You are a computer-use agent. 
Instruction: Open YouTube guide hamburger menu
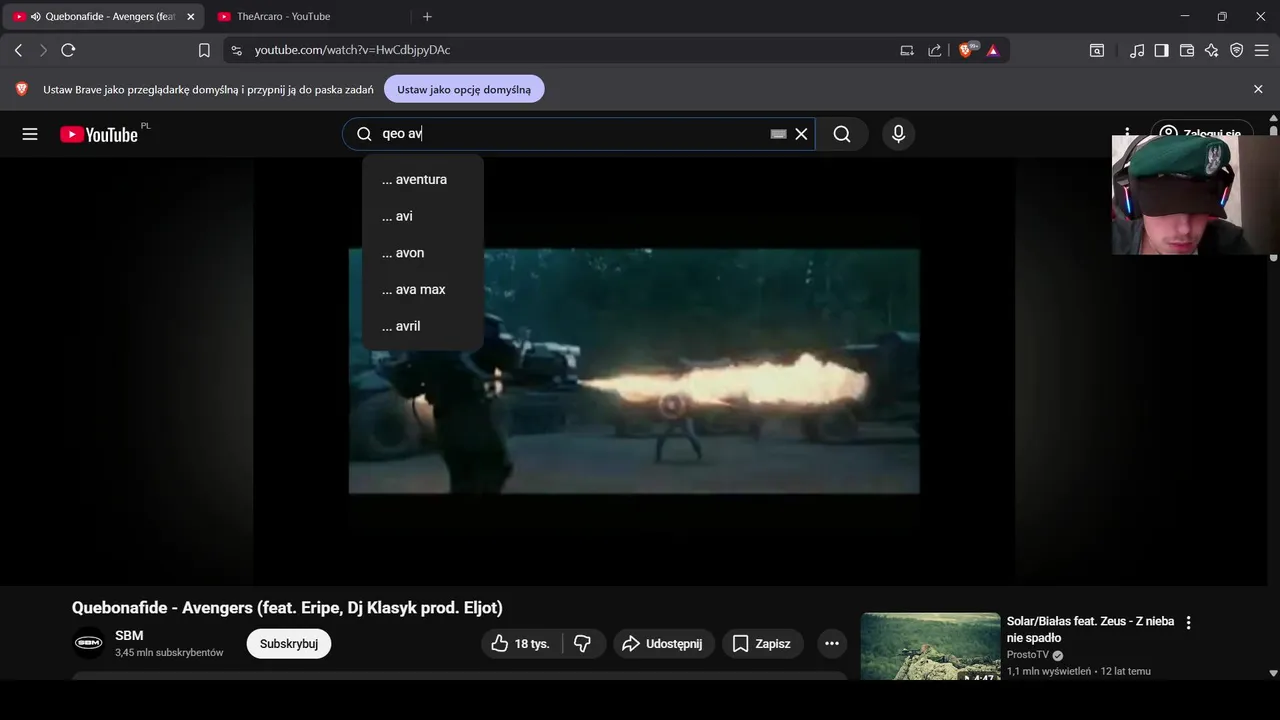30,134
